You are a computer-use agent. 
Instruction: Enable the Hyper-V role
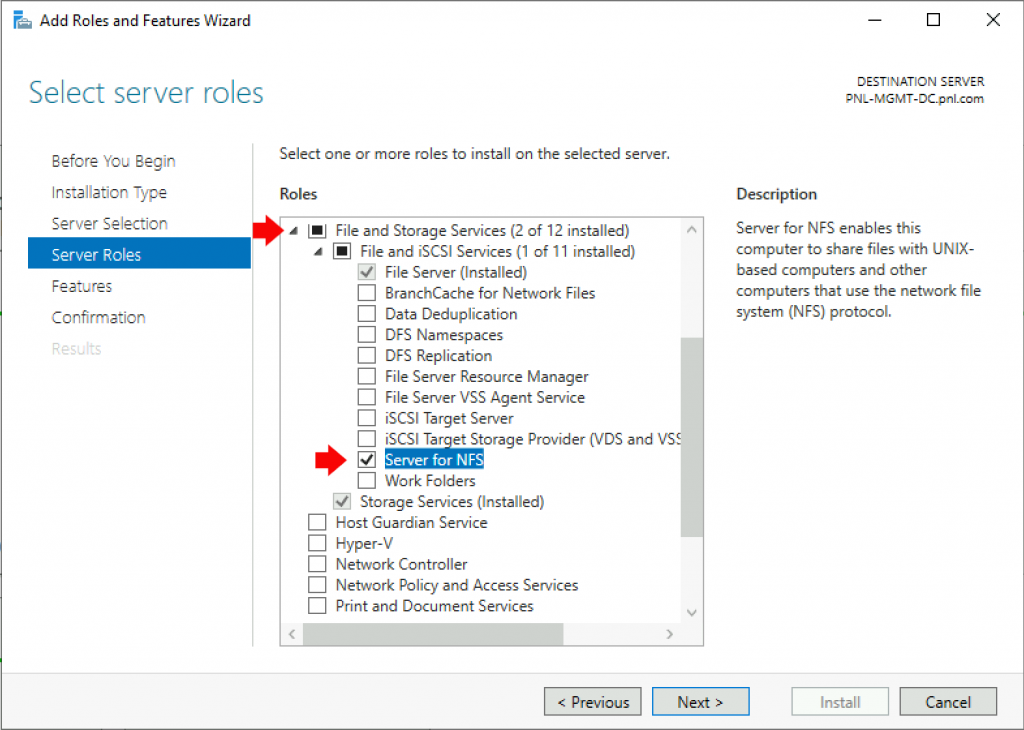click(317, 542)
